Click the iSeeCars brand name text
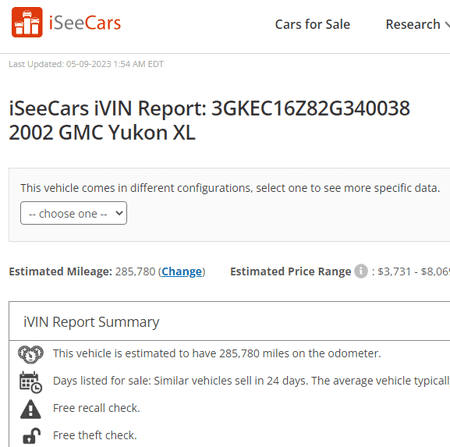 tap(85, 23)
